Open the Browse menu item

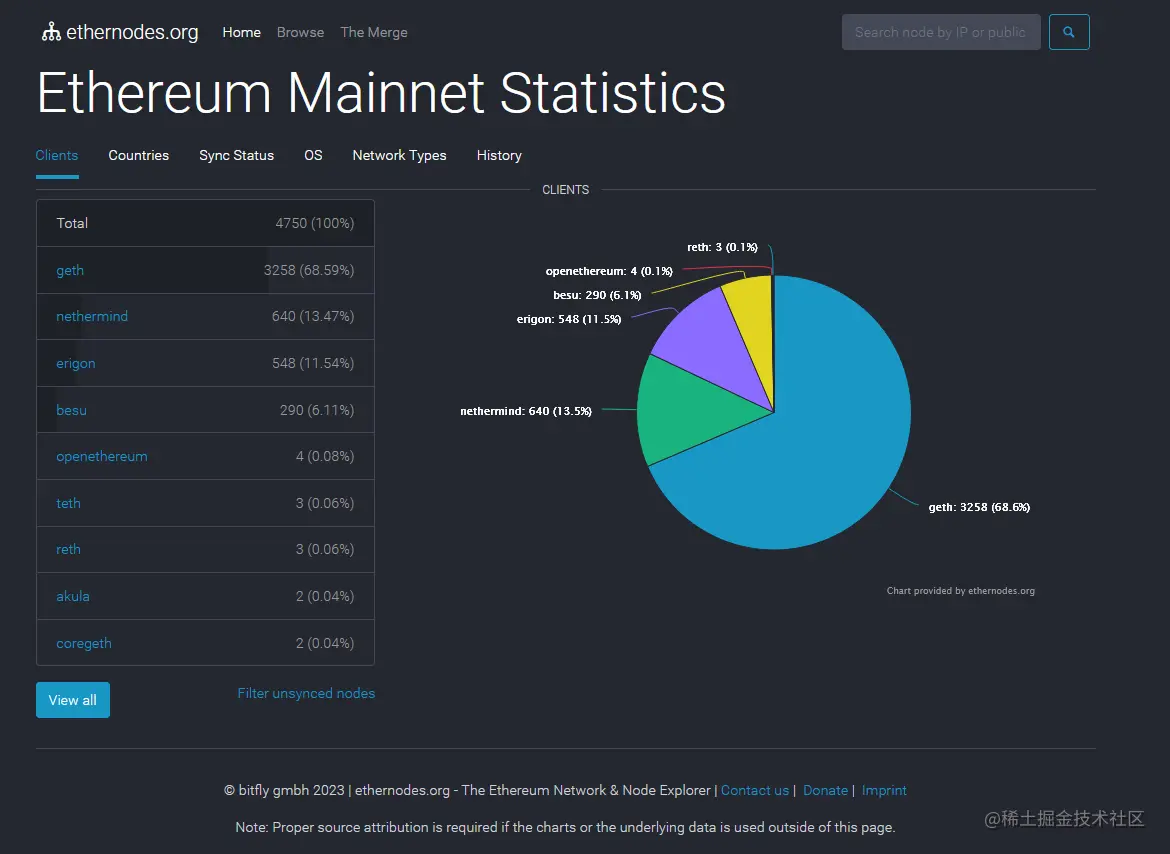300,32
